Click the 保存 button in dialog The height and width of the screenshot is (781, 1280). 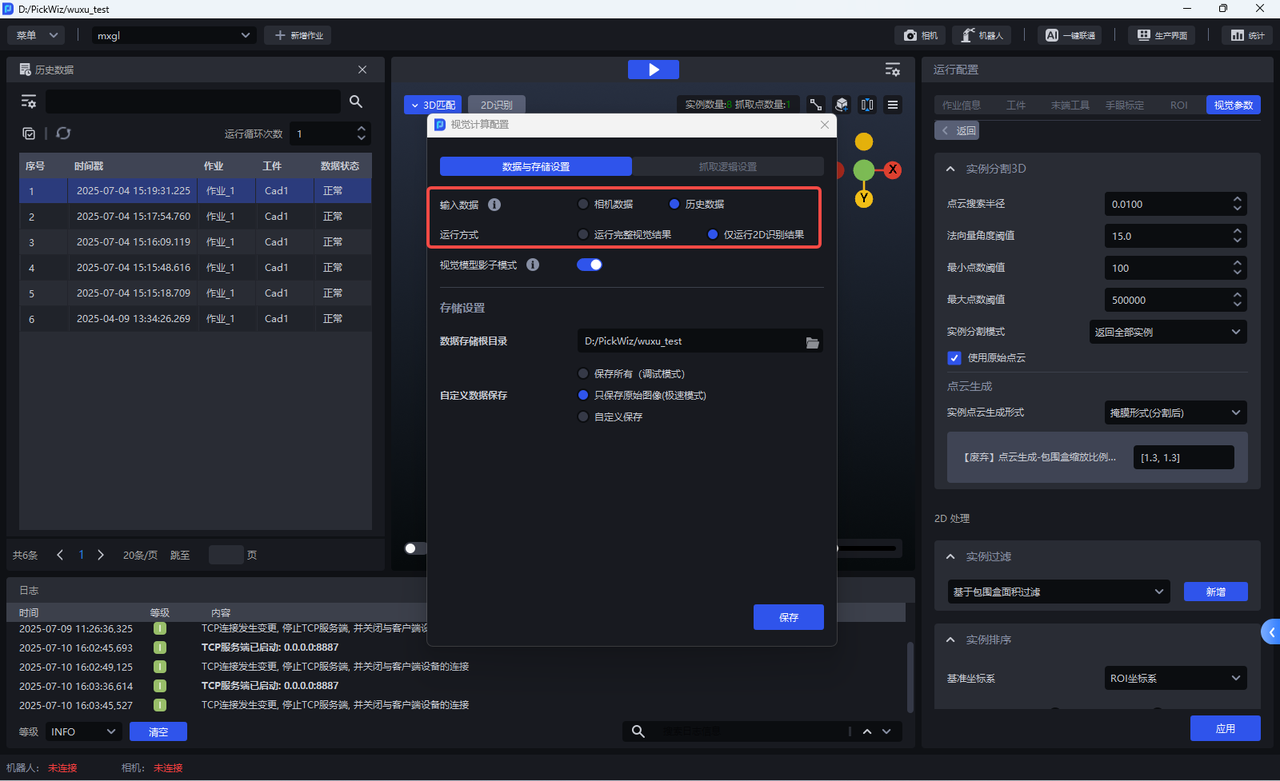[x=788, y=617]
